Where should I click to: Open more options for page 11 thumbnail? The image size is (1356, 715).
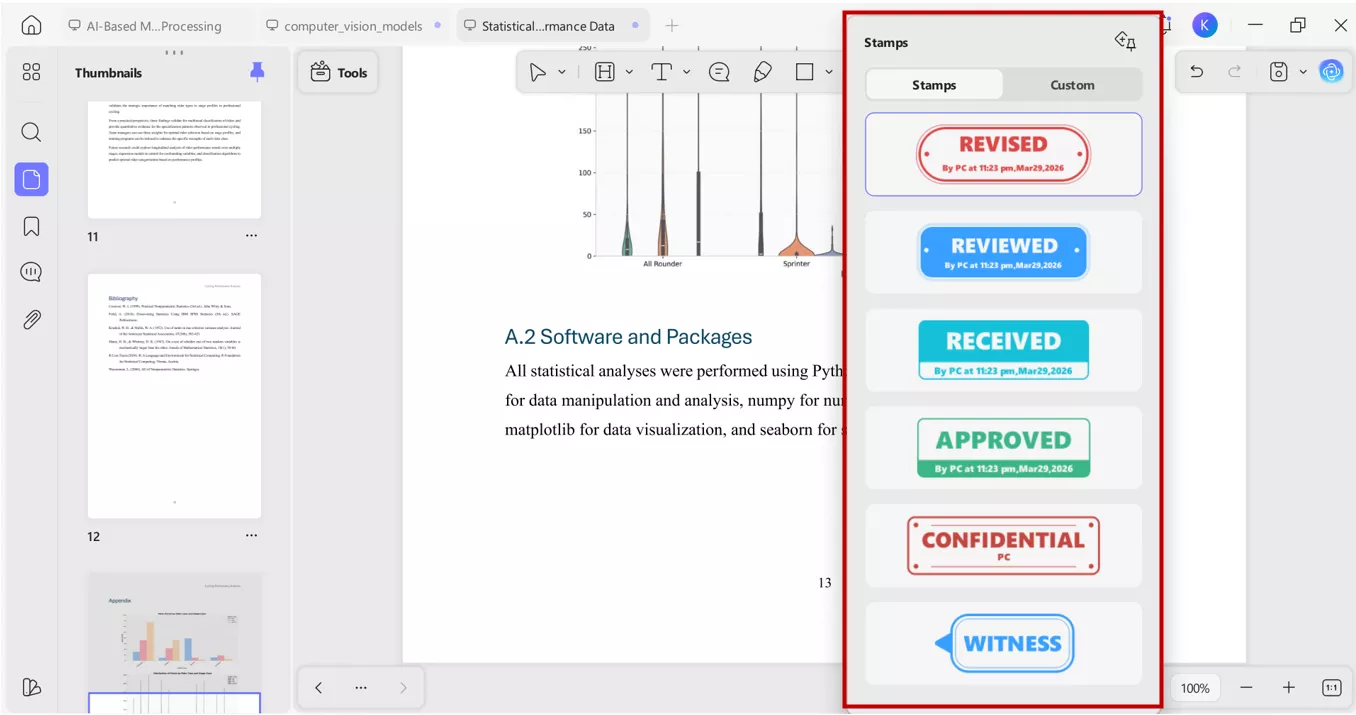pos(251,236)
